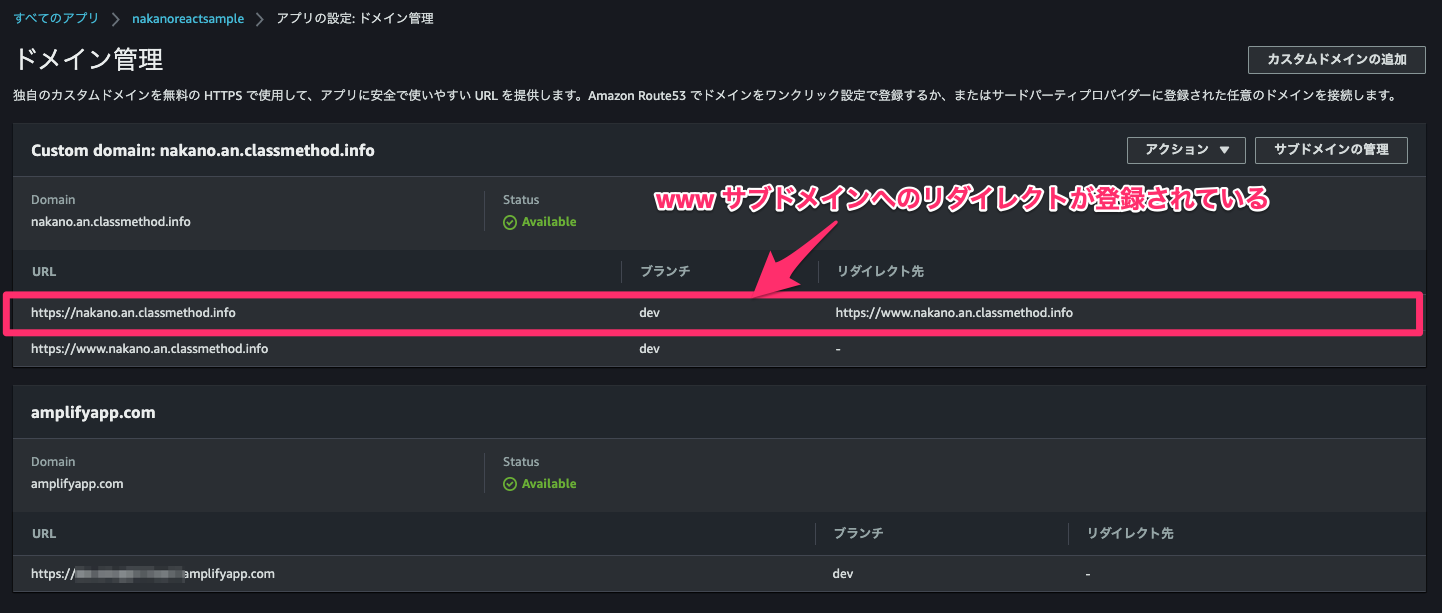Click the Available check icon for custom domain
Screen dimensions: 1442x613
coord(510,222)
